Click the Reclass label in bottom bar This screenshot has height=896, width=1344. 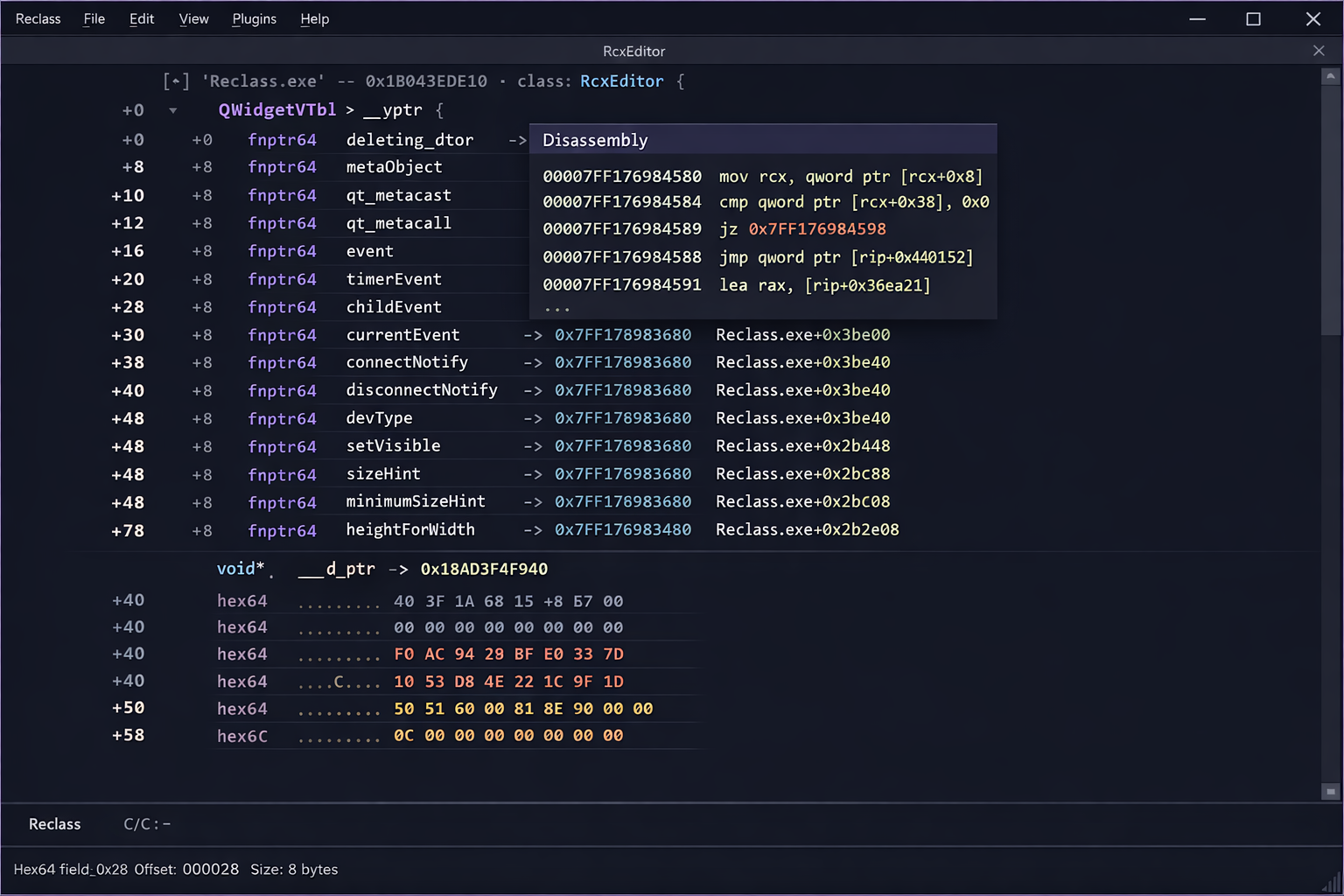point(54,824)
